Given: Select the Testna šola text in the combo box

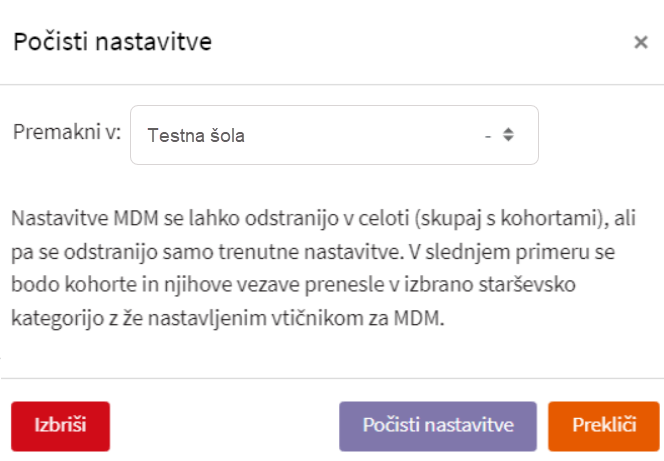Looking at the screenshot, I should tap(196, 135).
